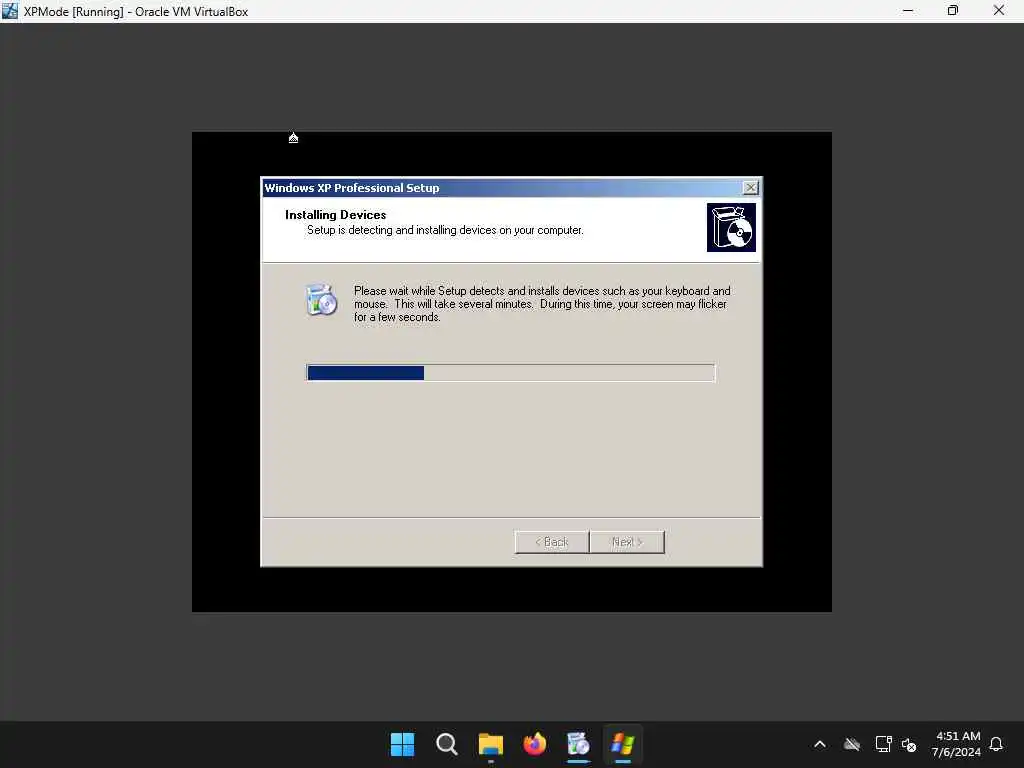Minimize the XPMode VirtualBox window
The height and width of the screenshot is (768, 1024).
[908, 11]
